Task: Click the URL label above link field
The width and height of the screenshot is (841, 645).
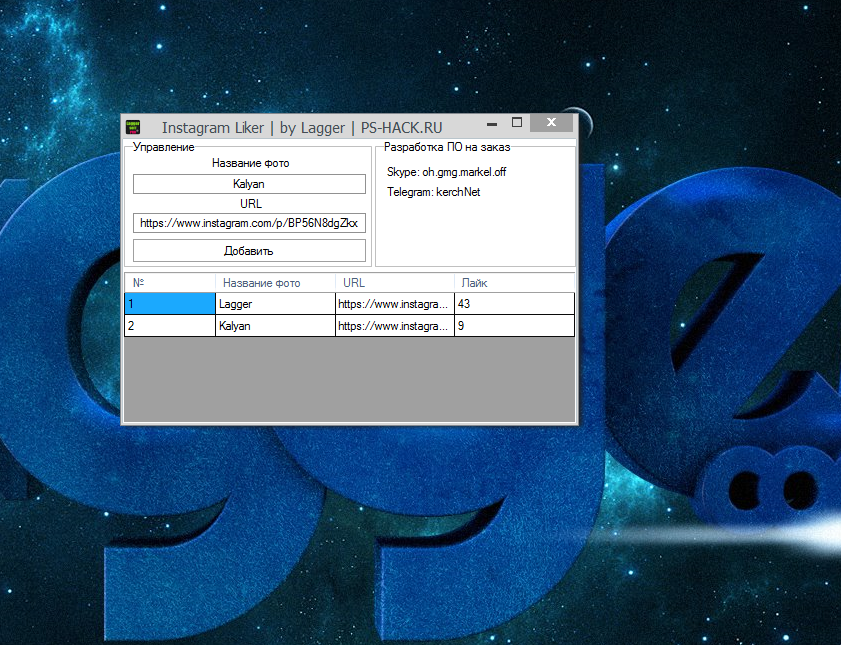Action: pos(250,204)
